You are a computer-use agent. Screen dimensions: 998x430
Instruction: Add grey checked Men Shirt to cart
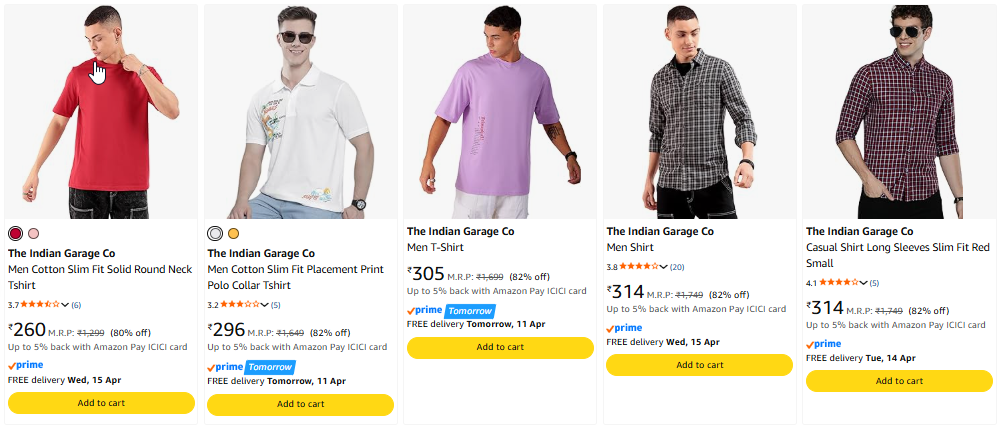[x=699, y=365]
